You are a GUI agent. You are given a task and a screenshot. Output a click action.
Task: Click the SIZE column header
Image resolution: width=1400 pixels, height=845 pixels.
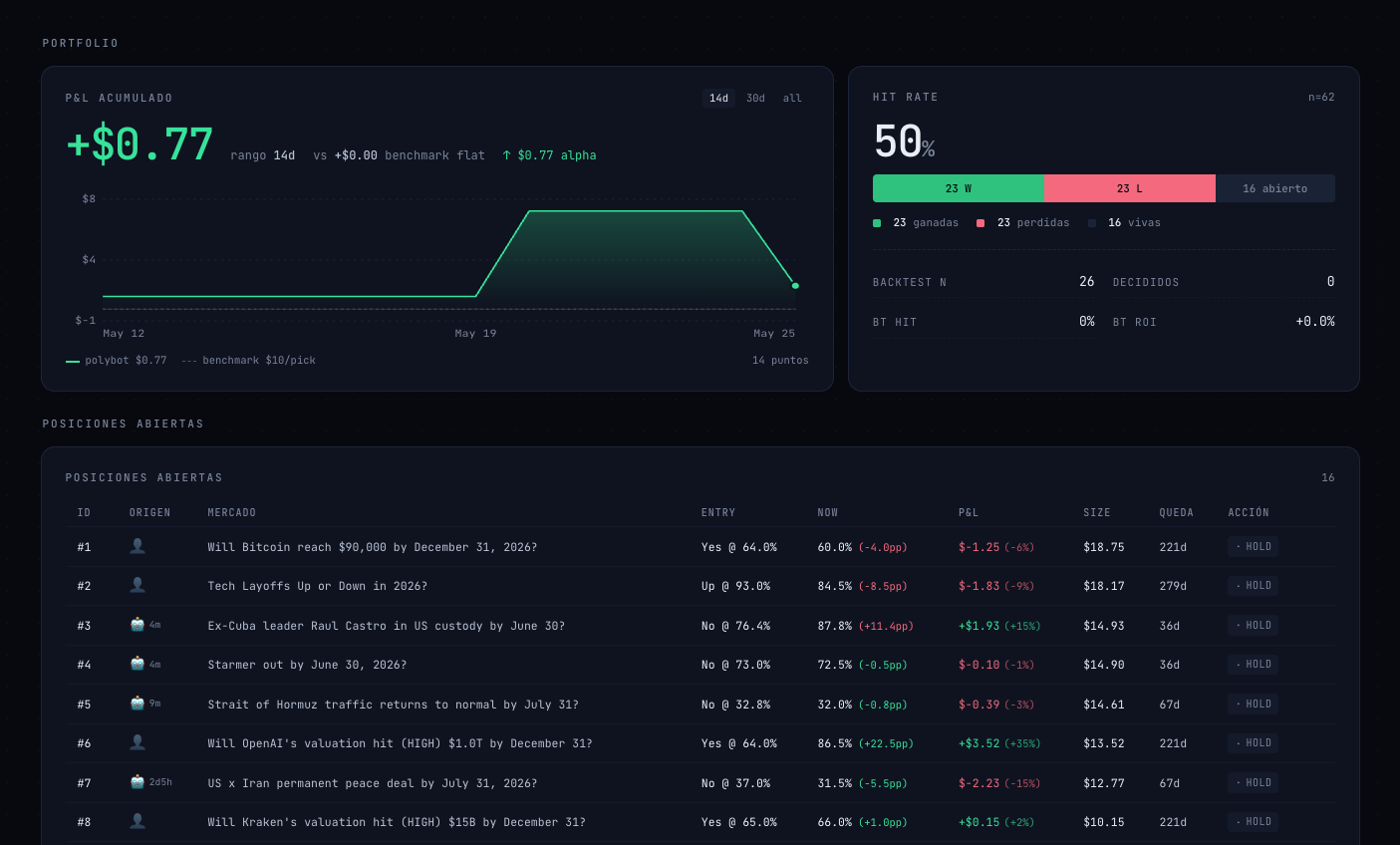(x=1097, y=512)
